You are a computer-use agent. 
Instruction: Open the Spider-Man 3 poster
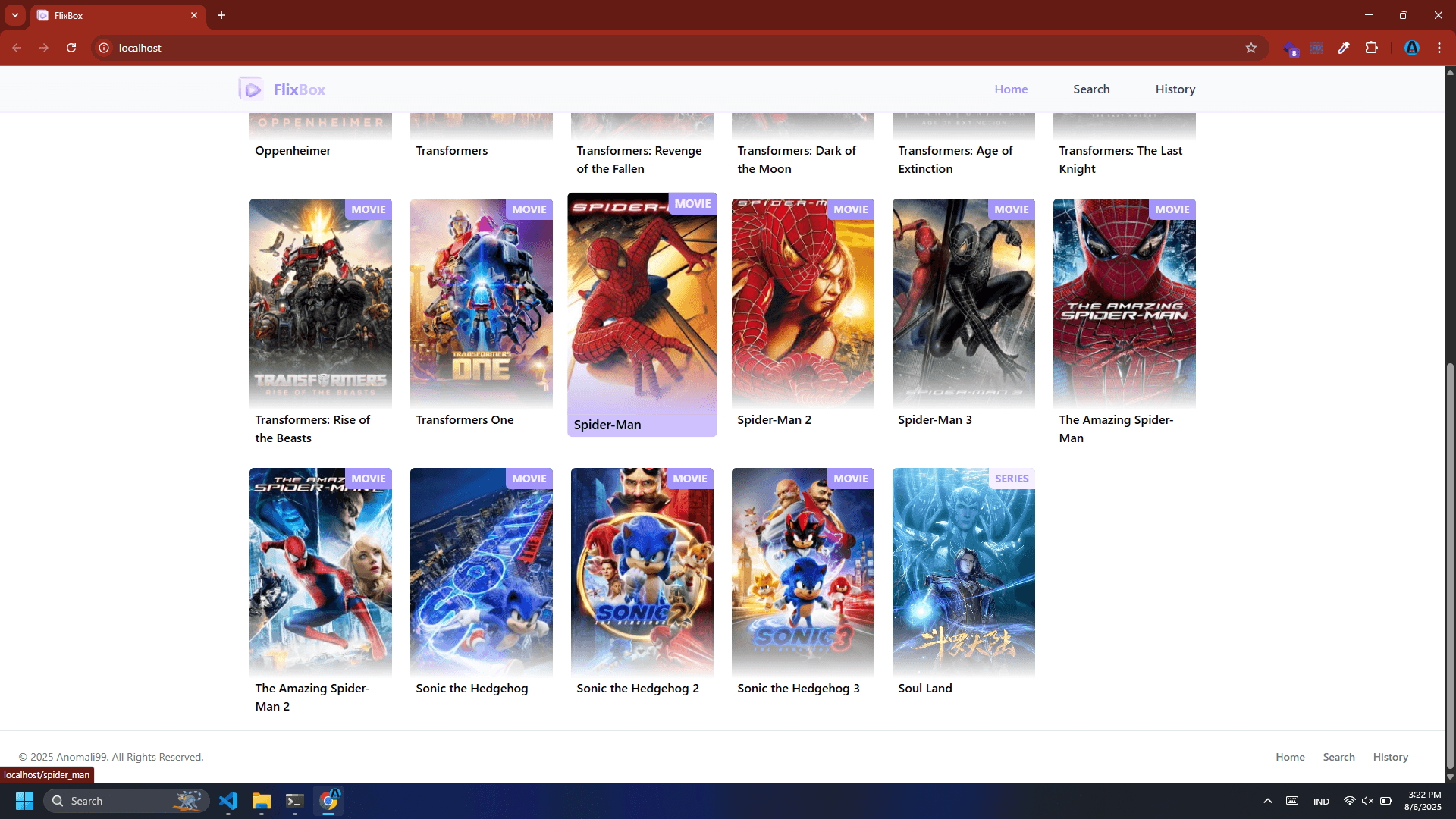click(963, 303)
